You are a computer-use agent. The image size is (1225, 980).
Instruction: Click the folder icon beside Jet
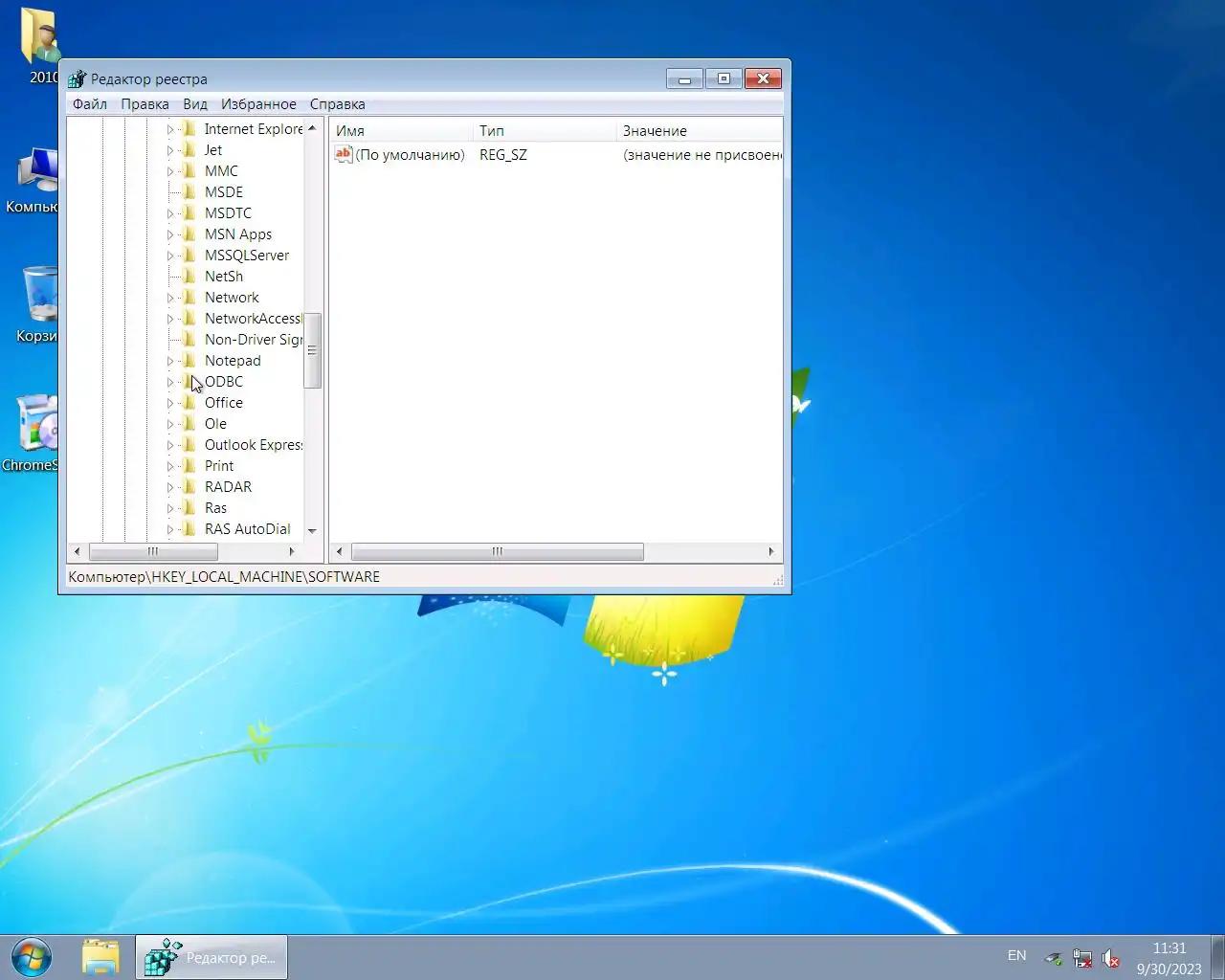(189, 150)
